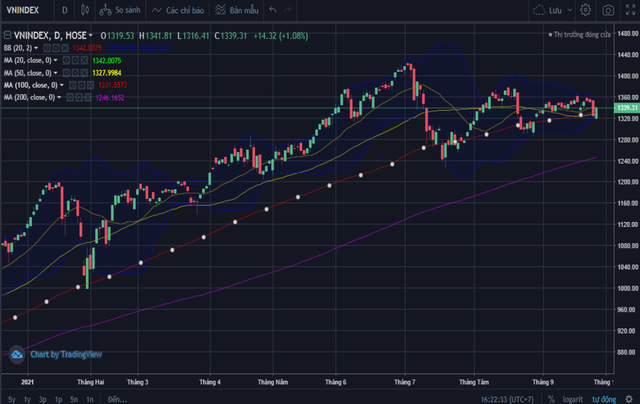Open chart settings with the gear icon

pyautogui.click(x=585, y=10)
